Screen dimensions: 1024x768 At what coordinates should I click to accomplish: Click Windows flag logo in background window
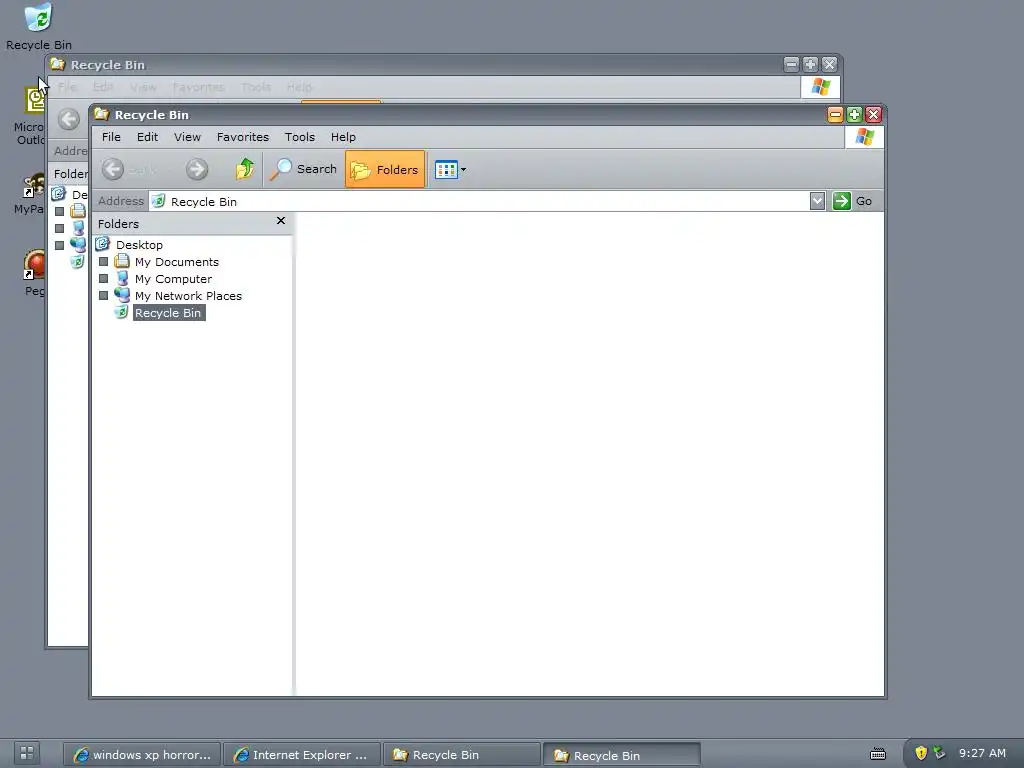point(820,87)
